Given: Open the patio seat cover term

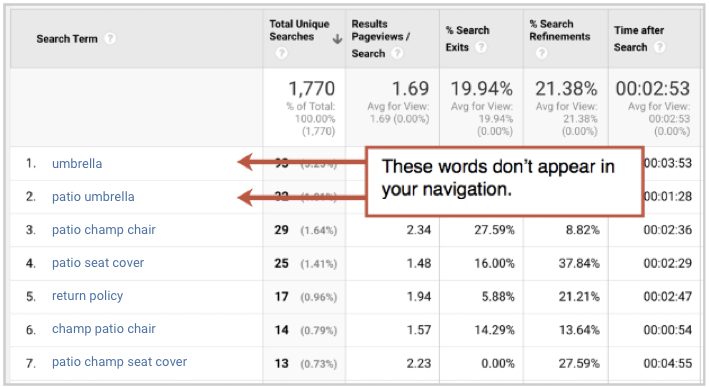Looking at the screenshot, I should coord(98,263).
